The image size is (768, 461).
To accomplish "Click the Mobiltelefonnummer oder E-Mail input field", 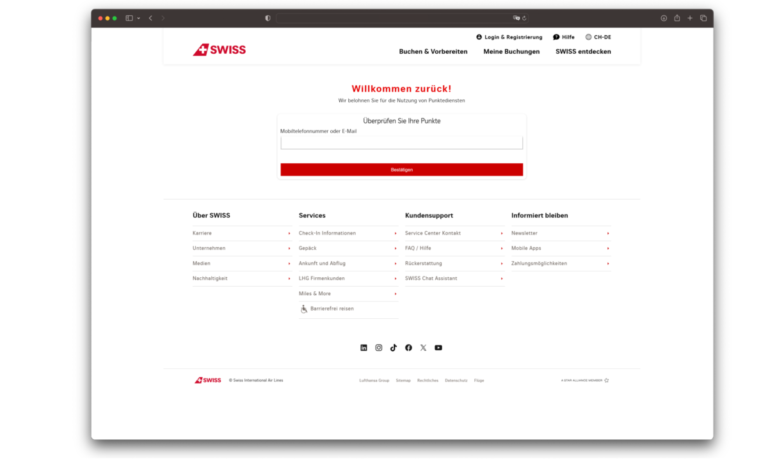I will tap(402, 143).
